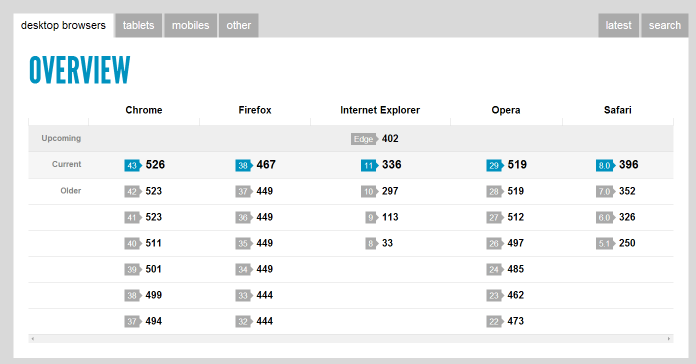Click the Edge upcoming version badge
This screenshot has width=696, height=364.
click(x=364, y=139)
